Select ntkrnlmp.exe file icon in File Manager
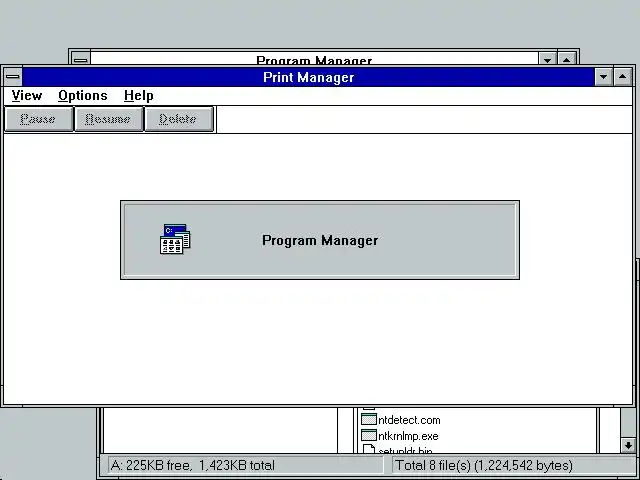 coord(369,435)
